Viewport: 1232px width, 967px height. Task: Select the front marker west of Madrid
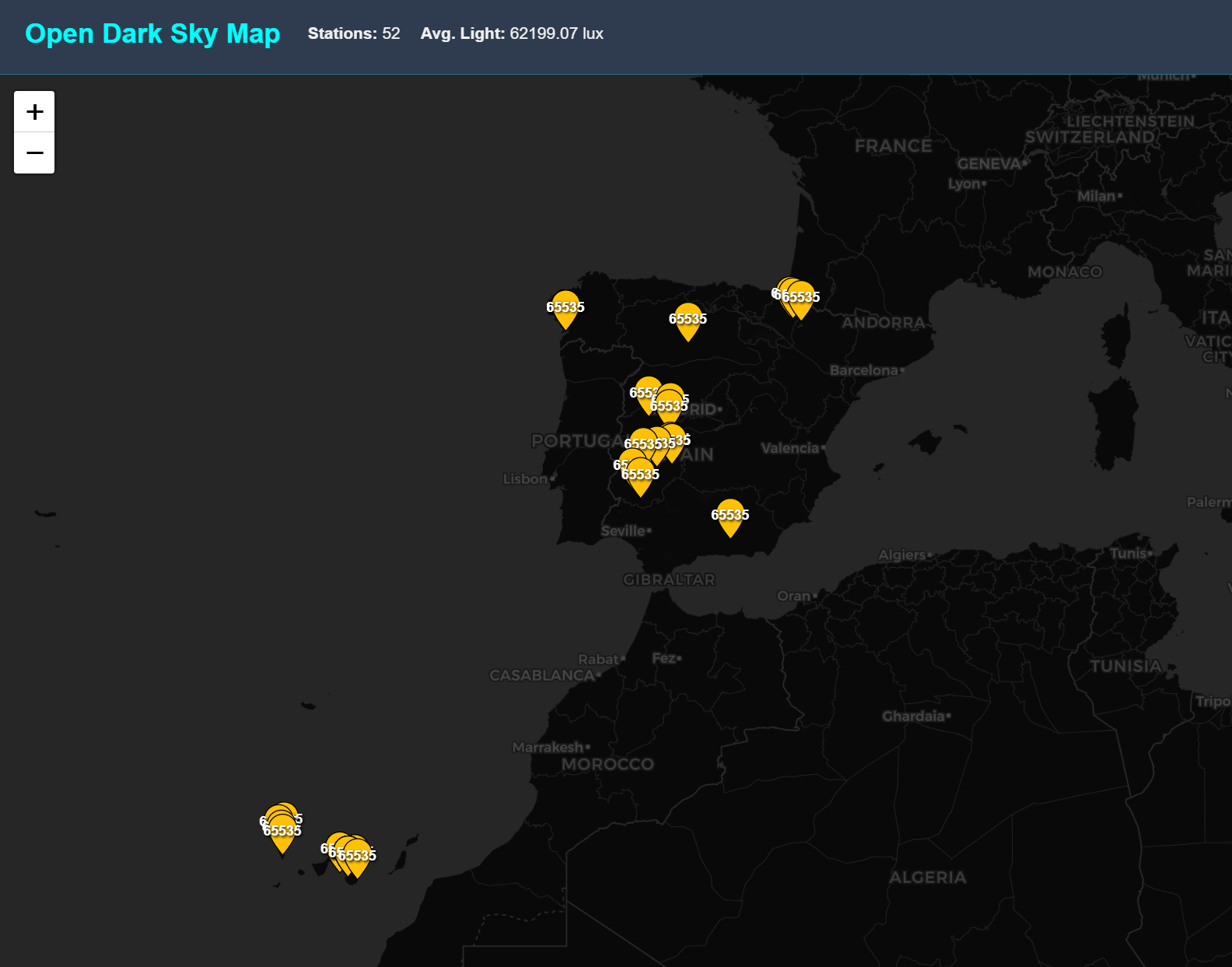[x=669, y=408]
